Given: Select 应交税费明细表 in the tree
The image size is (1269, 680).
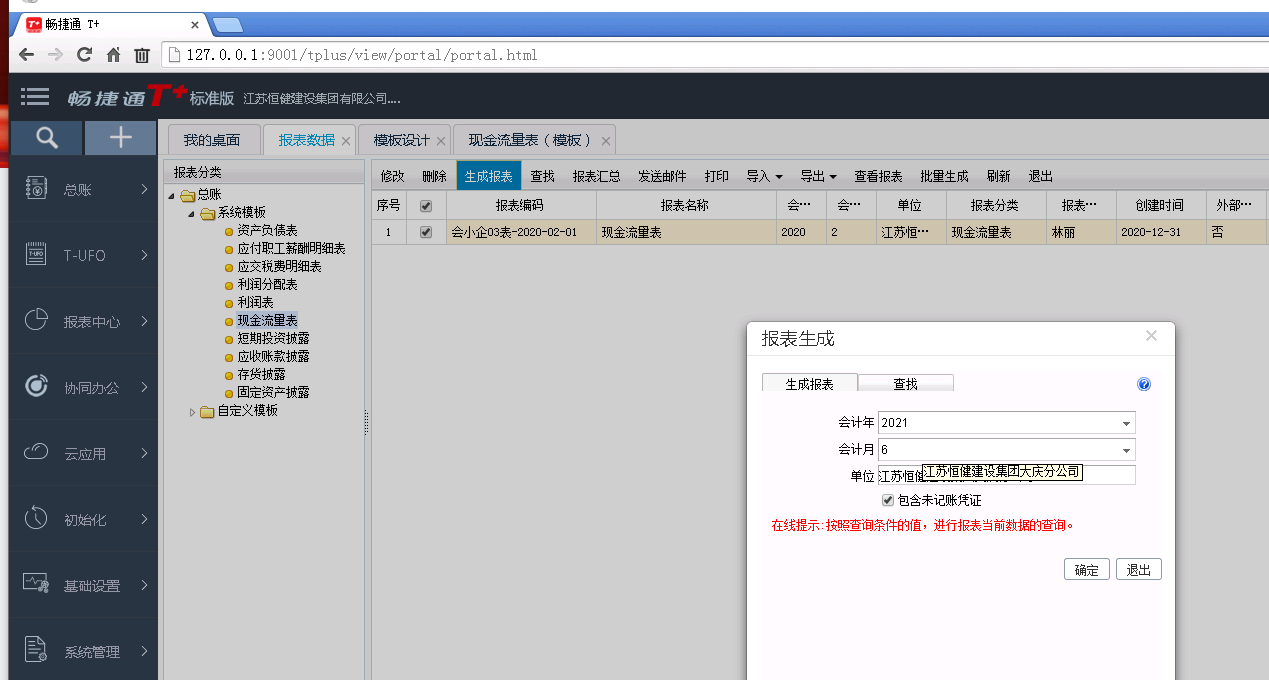Looking at the screenshot, I should tap(279, 267).
